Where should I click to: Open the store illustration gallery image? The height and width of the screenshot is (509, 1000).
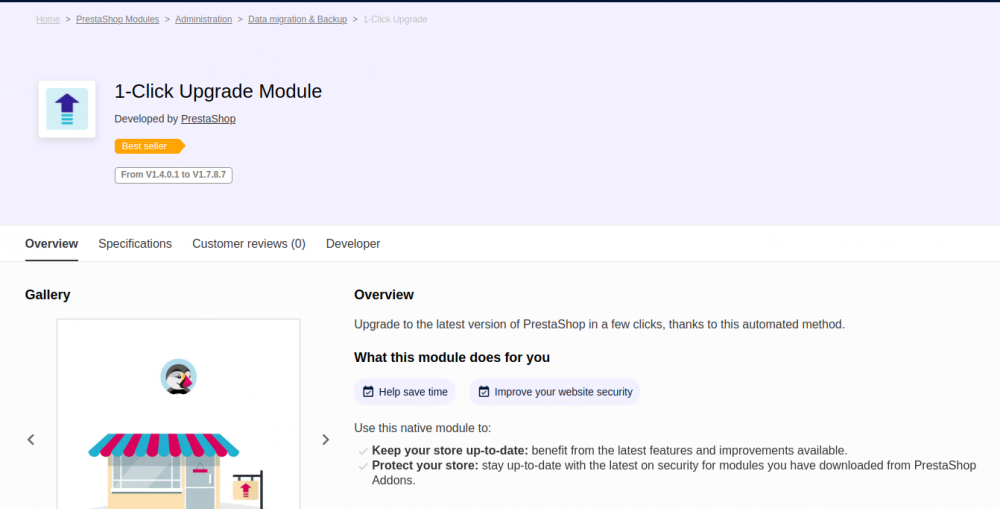click(x=179, y=415)
